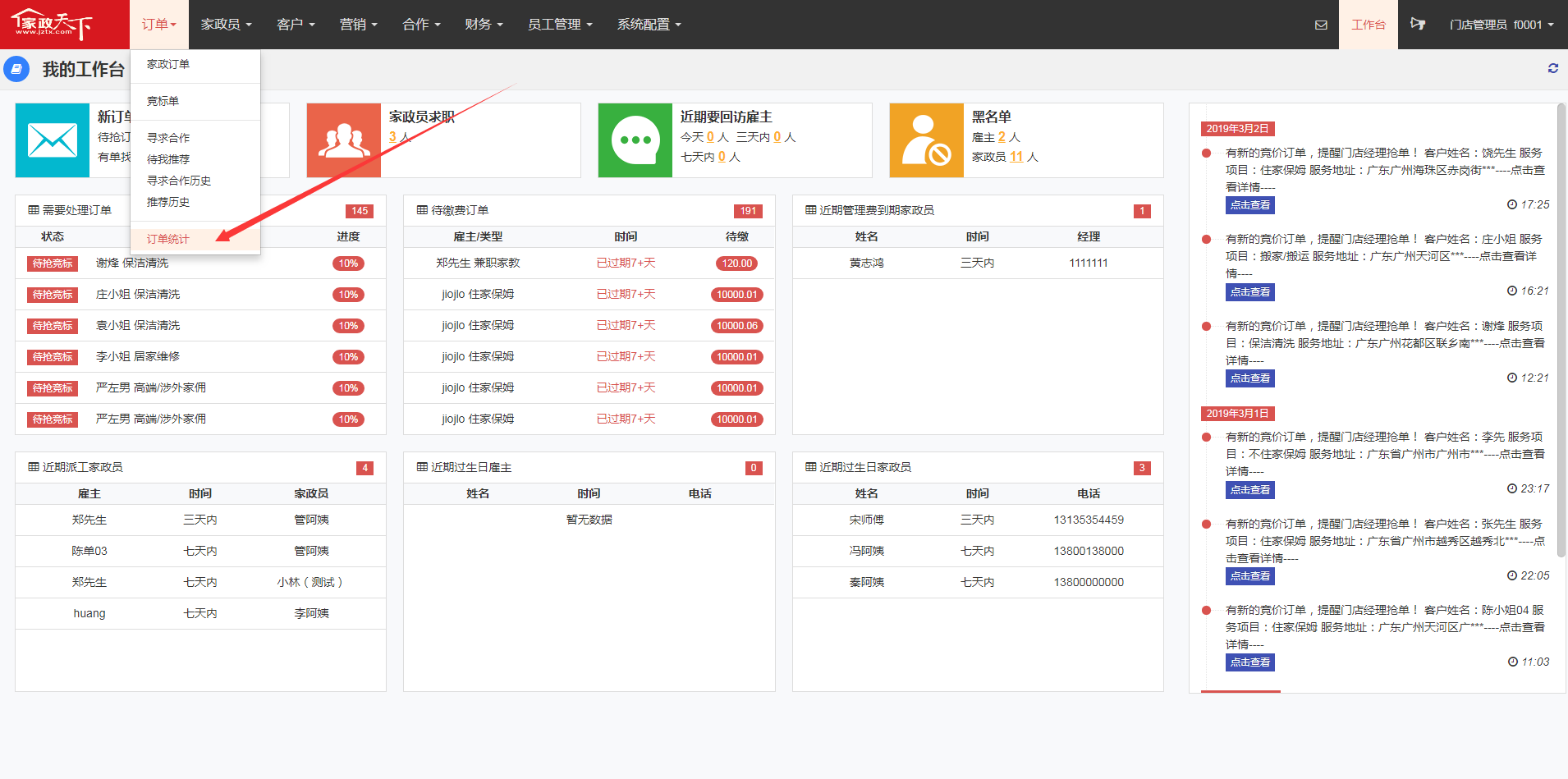Screen dimensions: 1568x779
Task: Click the blue 我的工作台 book icon
Action: [16, 69]
